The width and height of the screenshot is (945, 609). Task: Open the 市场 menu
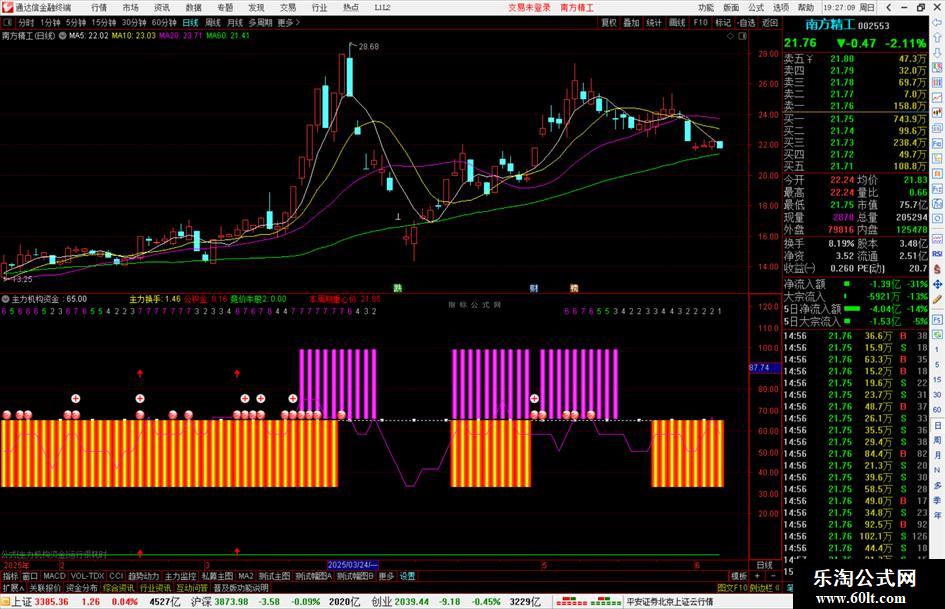pos(130,8)
